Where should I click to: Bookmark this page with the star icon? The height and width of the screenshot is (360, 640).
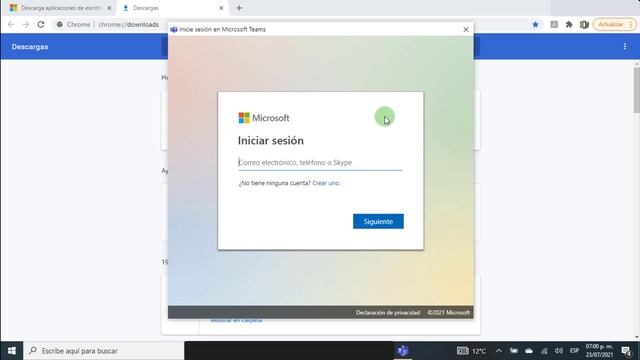click(535, 24)
